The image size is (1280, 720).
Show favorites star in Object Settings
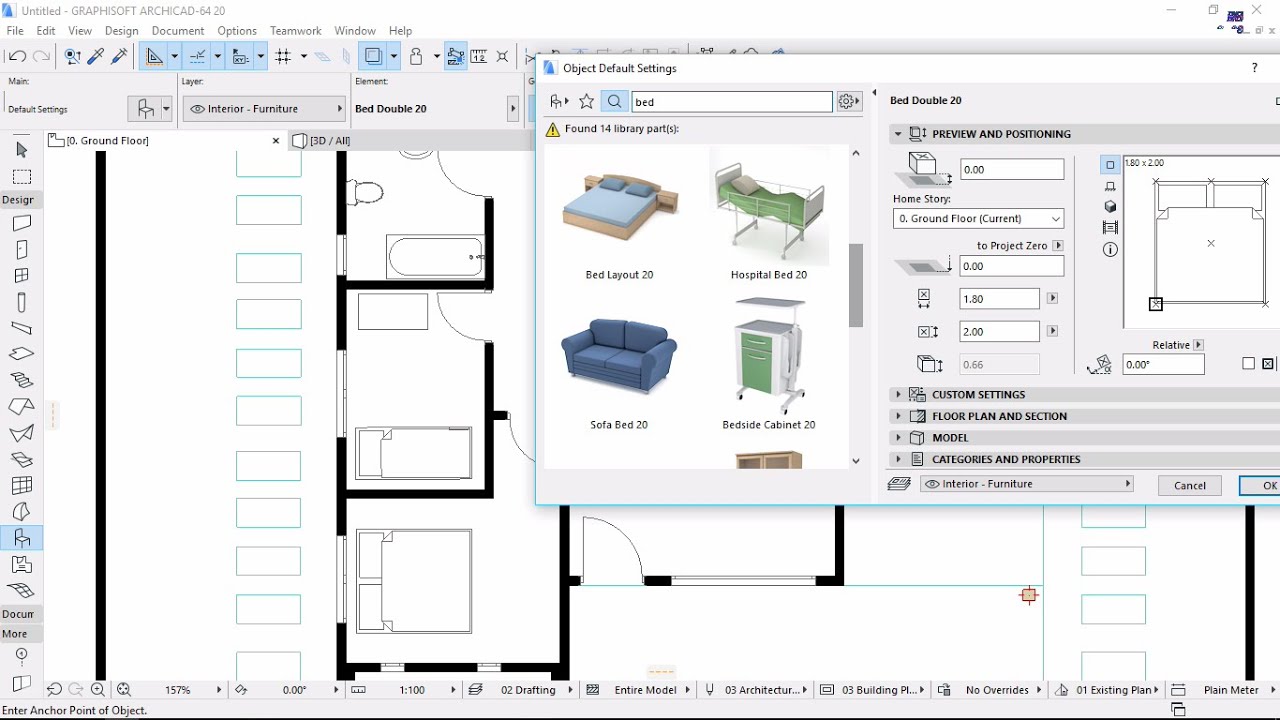point(587,102)
